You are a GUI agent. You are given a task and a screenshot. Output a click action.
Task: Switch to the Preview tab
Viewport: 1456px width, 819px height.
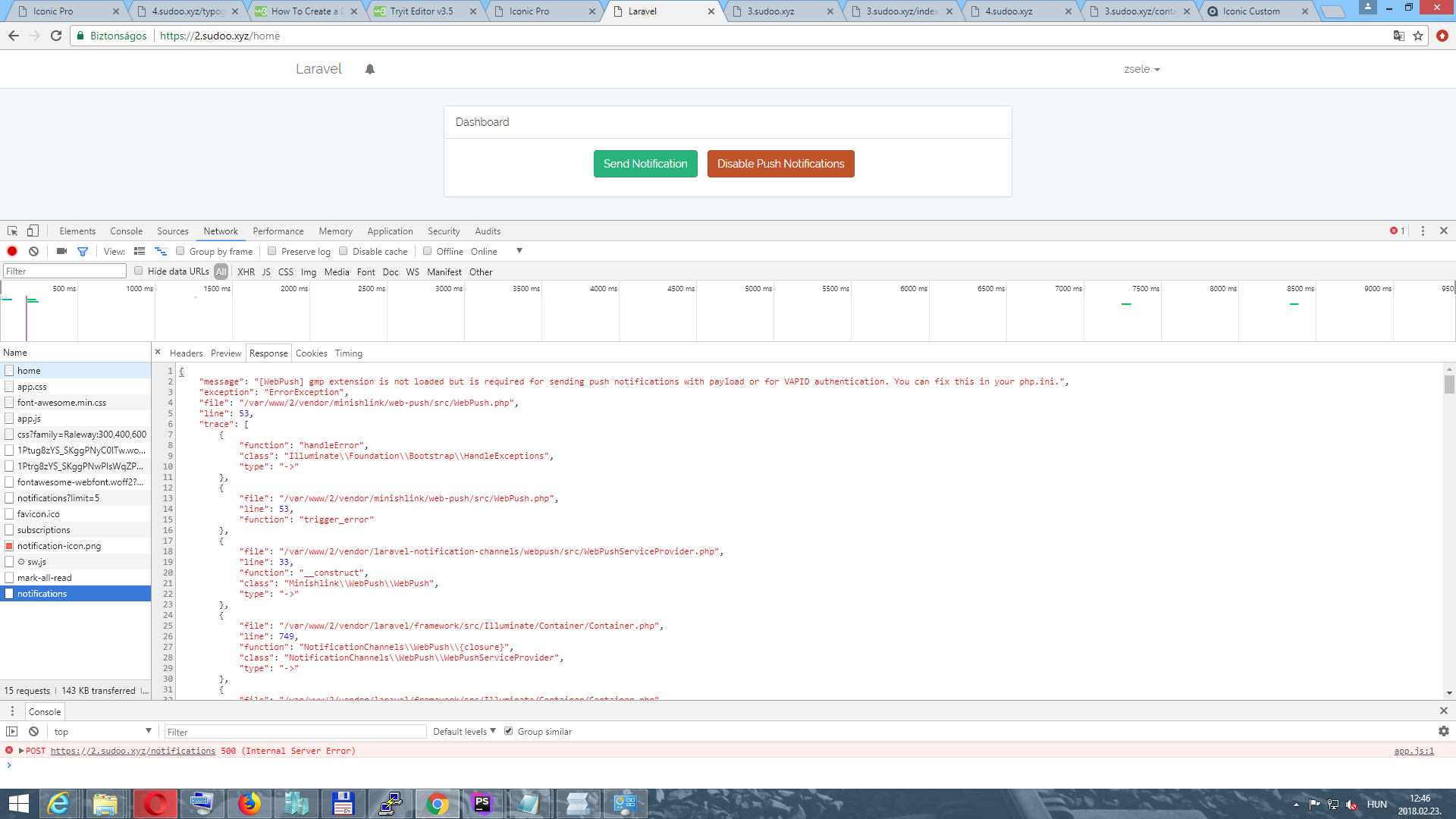pos(225,353)
